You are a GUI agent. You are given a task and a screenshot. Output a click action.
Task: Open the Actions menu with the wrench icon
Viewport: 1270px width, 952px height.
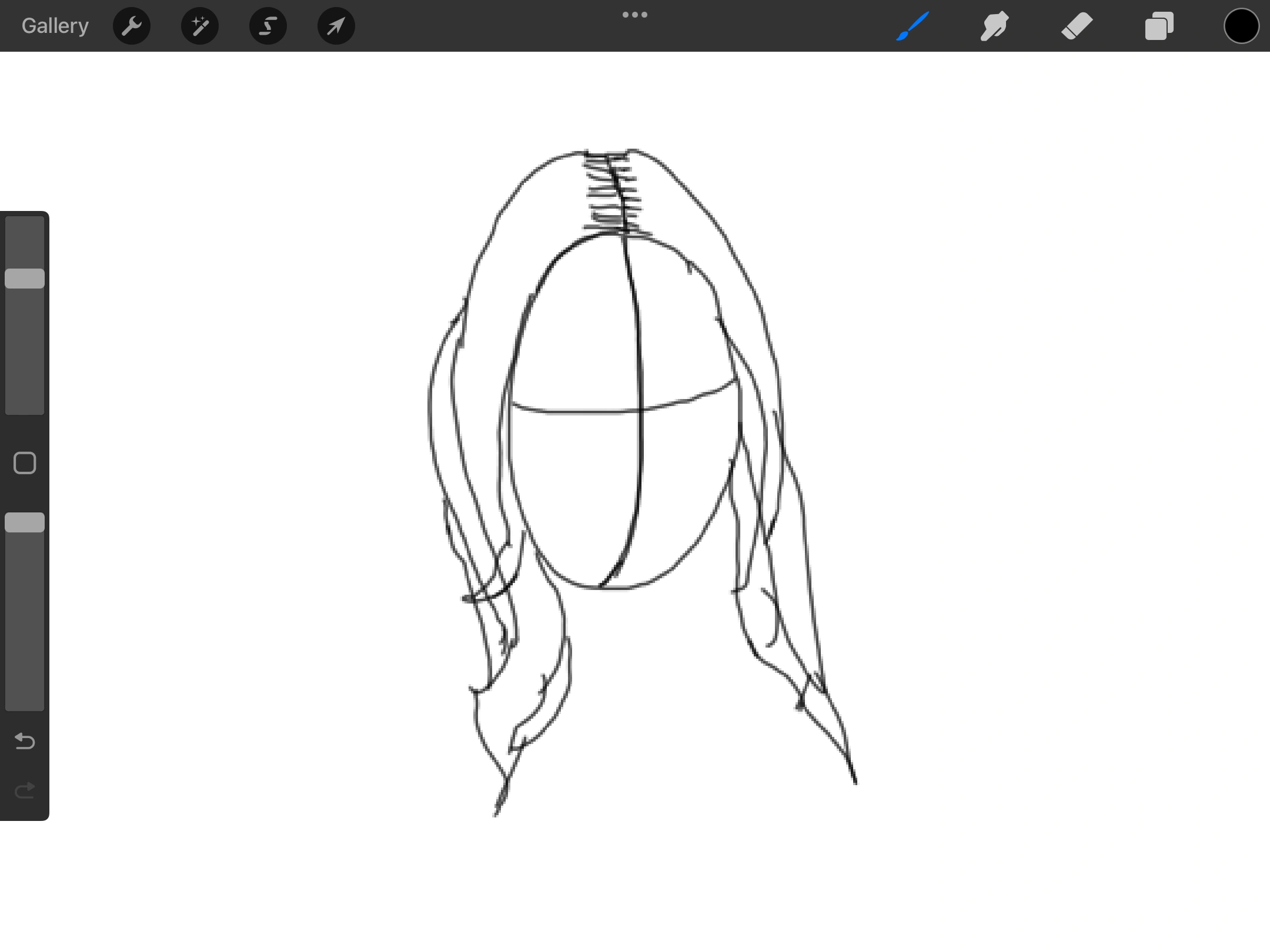(132, 25)
